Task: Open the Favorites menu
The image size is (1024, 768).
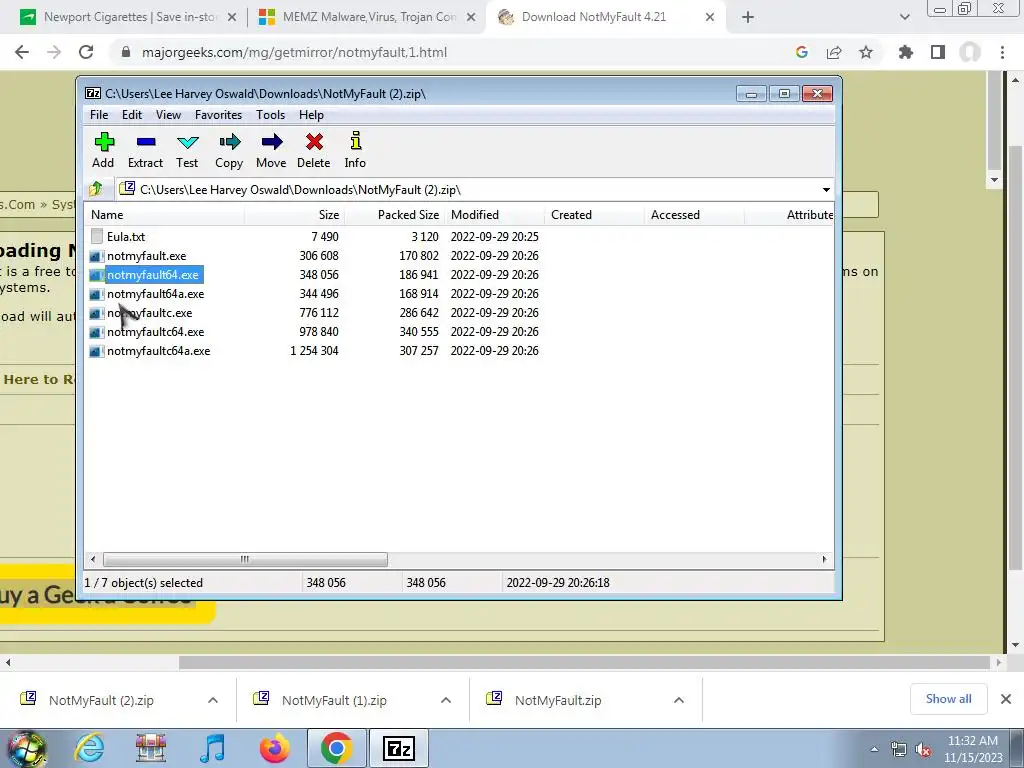Action: coord(218,115)
